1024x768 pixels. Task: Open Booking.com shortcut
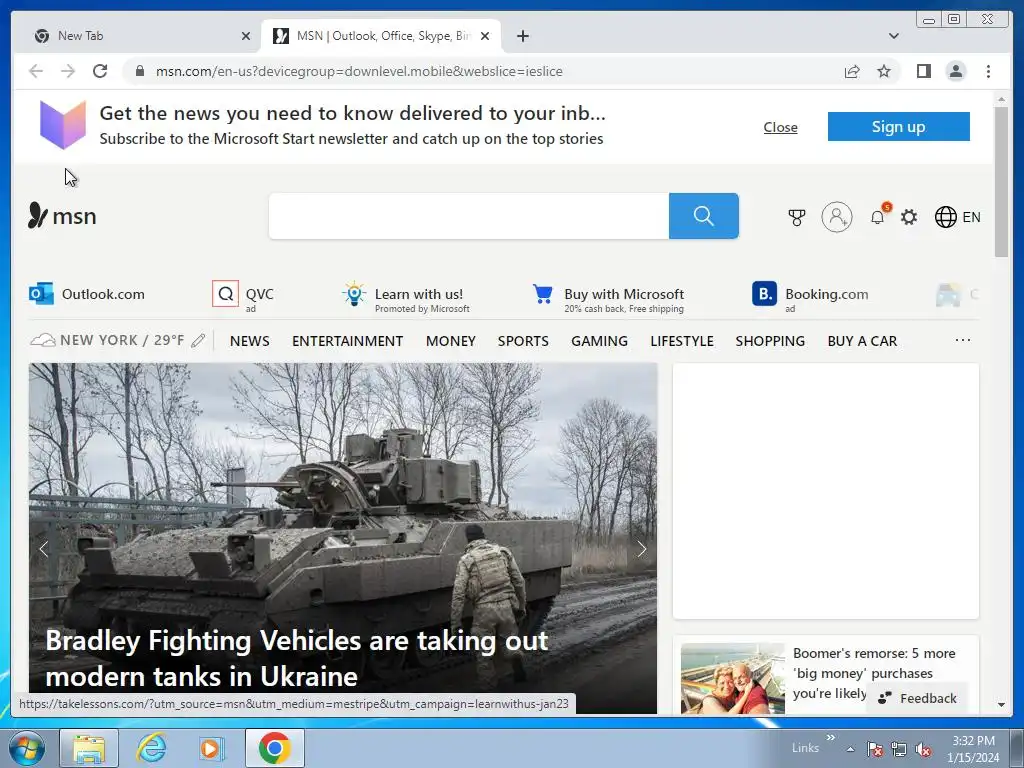pos(810,295)
